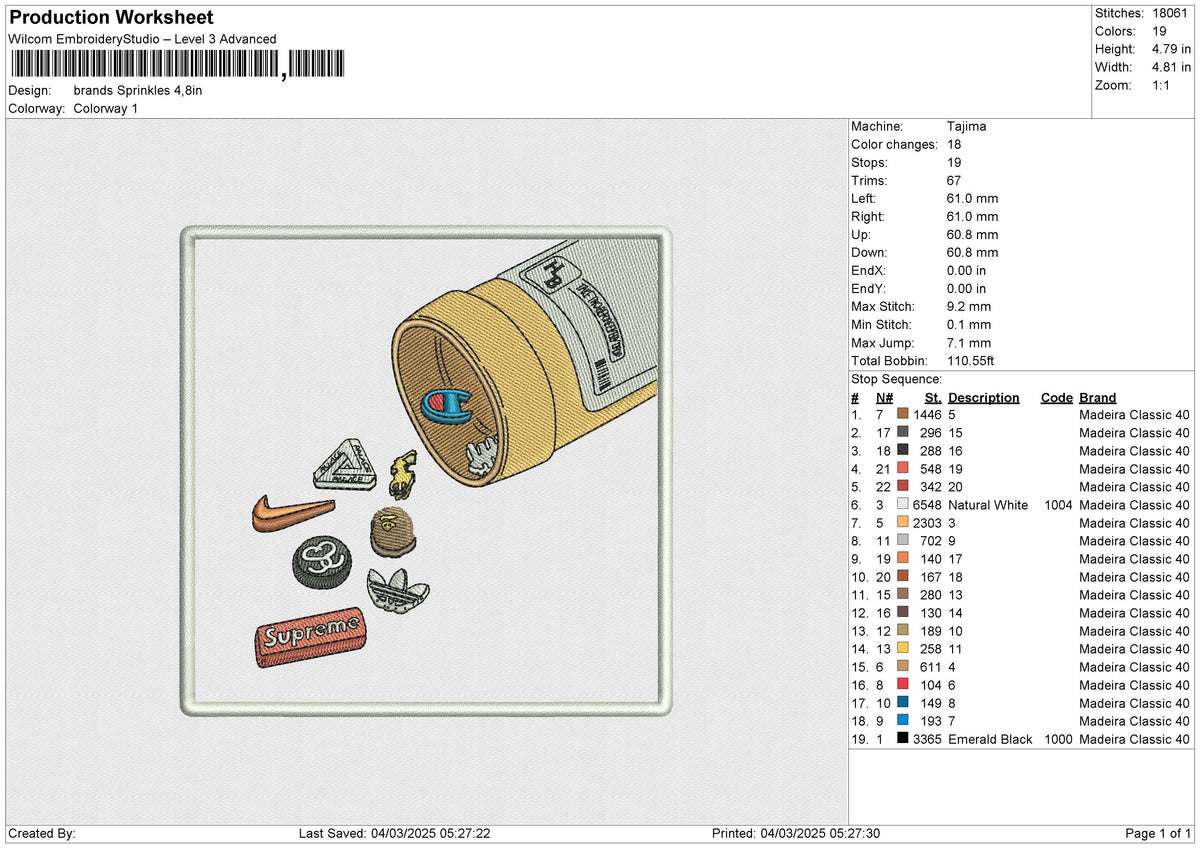The width and height of the screenshot is (1200, 848).
Task: Click the Page 1 of 1 indicator
Action: coord(1158,834)
